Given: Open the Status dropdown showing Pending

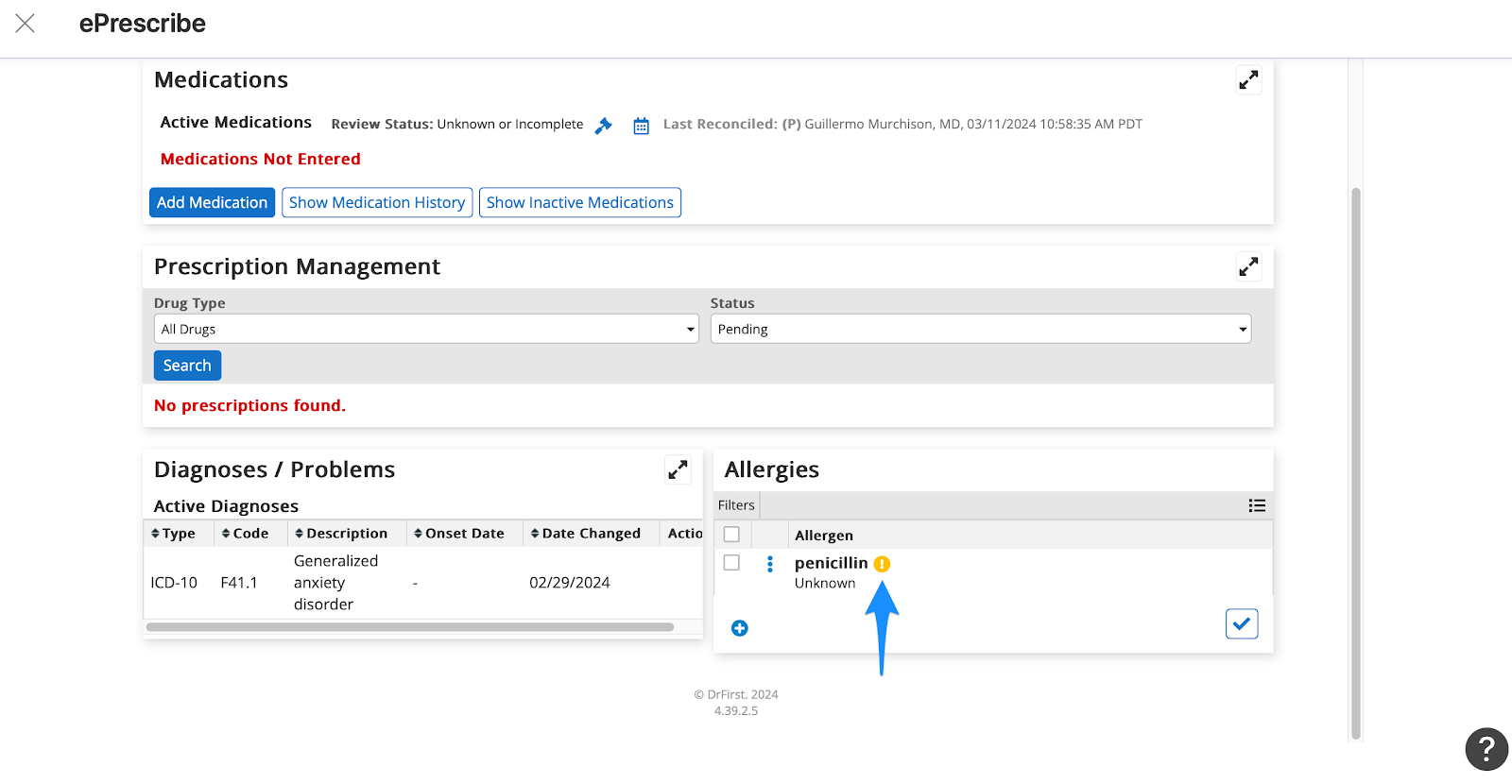Looking at the screenshot, I should pyautogui.click(x=980, y=329).
